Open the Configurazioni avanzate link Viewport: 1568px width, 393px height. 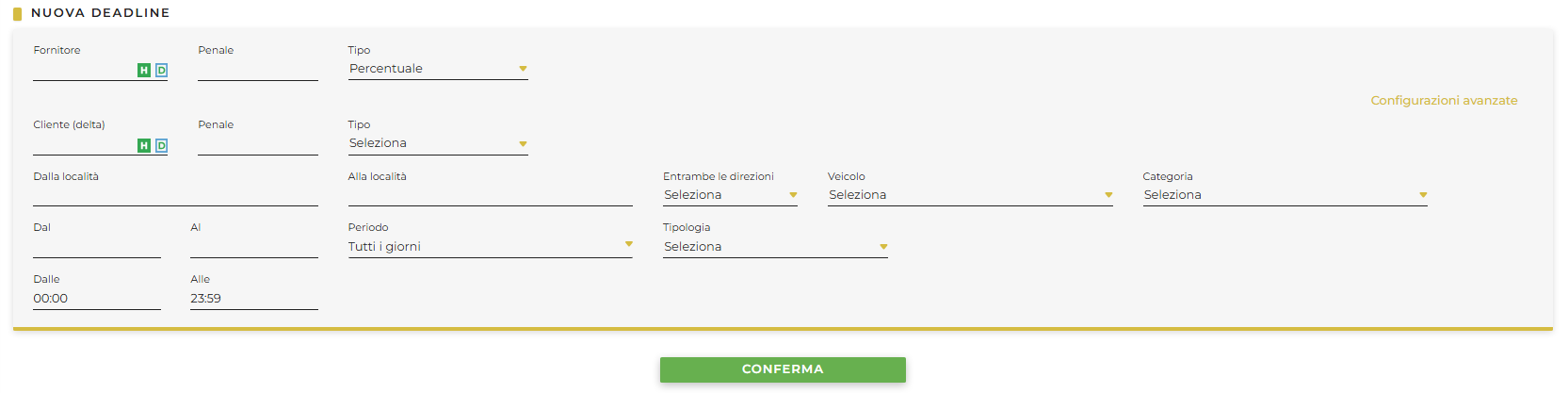pos(1444,101)
